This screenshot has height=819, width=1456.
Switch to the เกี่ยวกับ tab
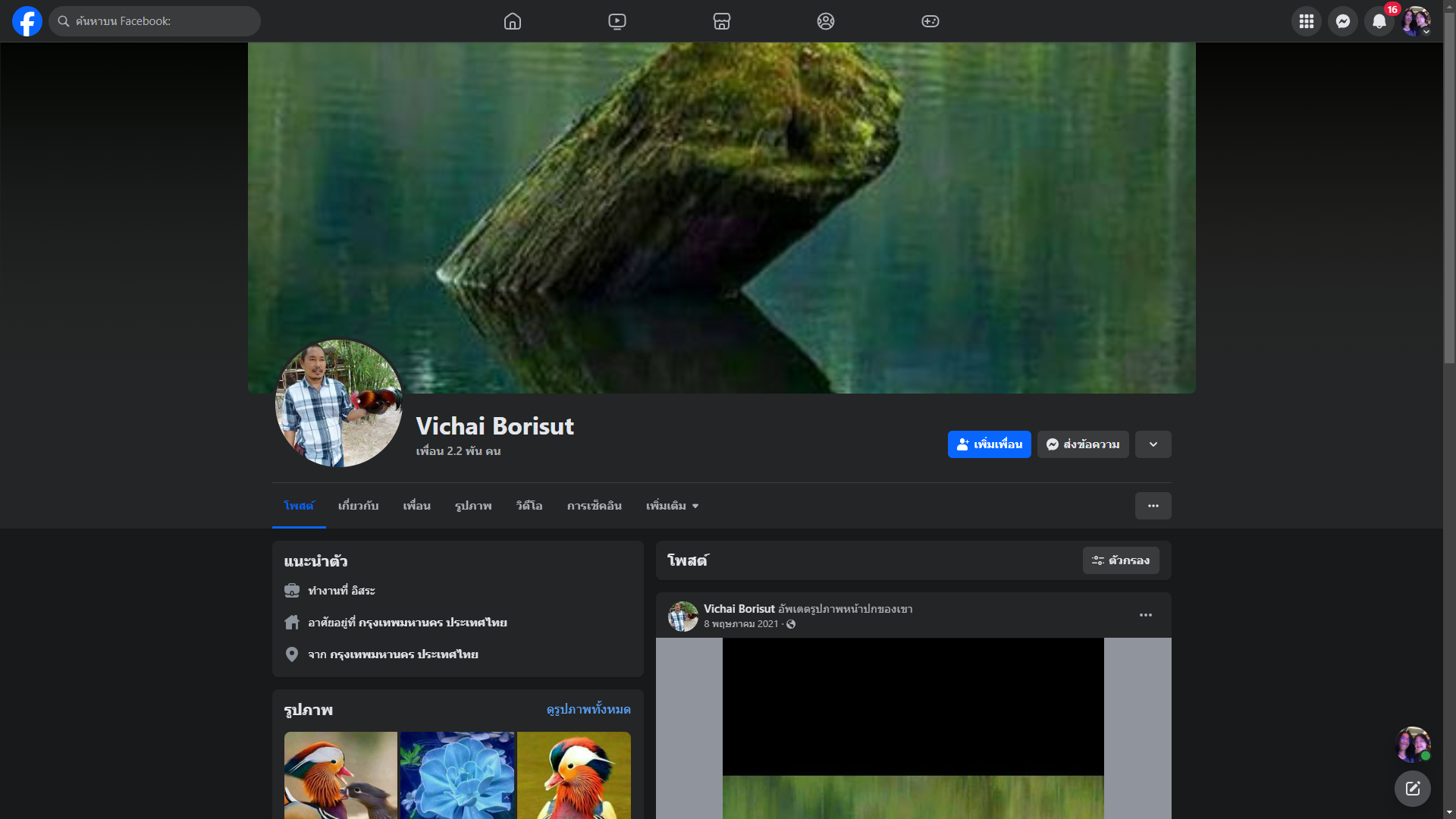point(358,506)
